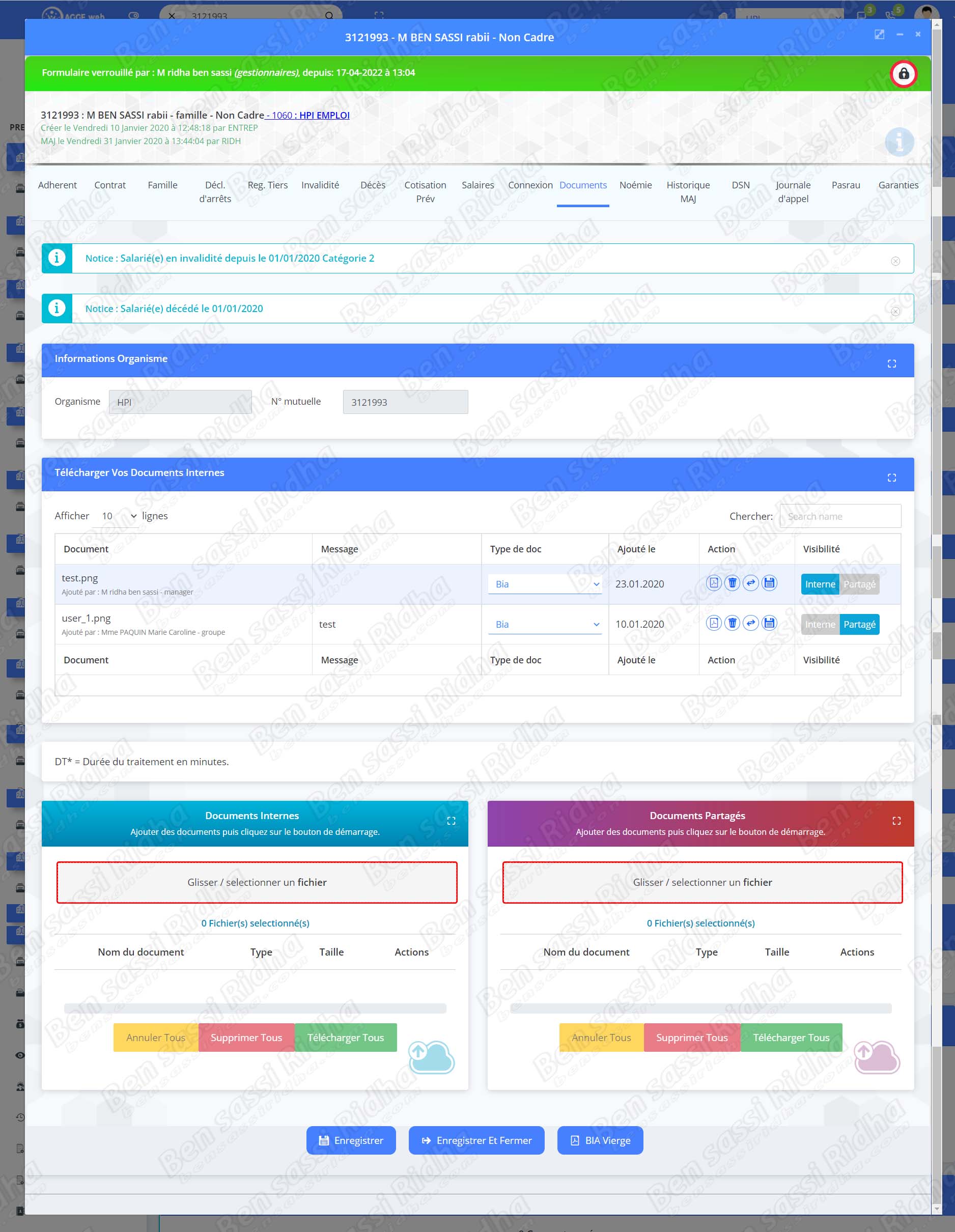The width and height of the screenshot is (955, 1232).
Task: Set user_1.png visibility to Interne
Action: [x=820, y=625]
